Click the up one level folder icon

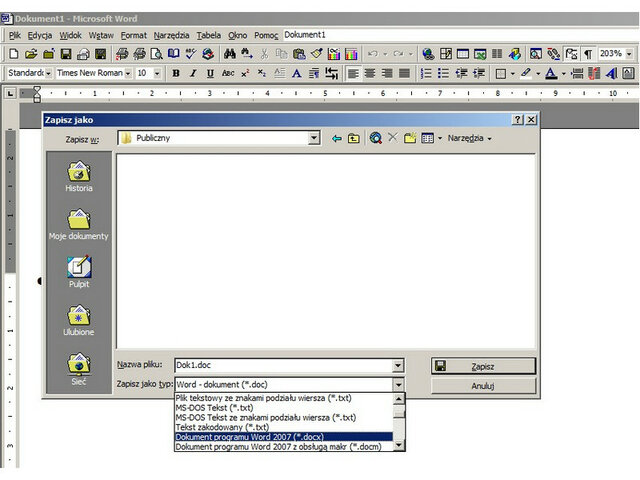353,138
